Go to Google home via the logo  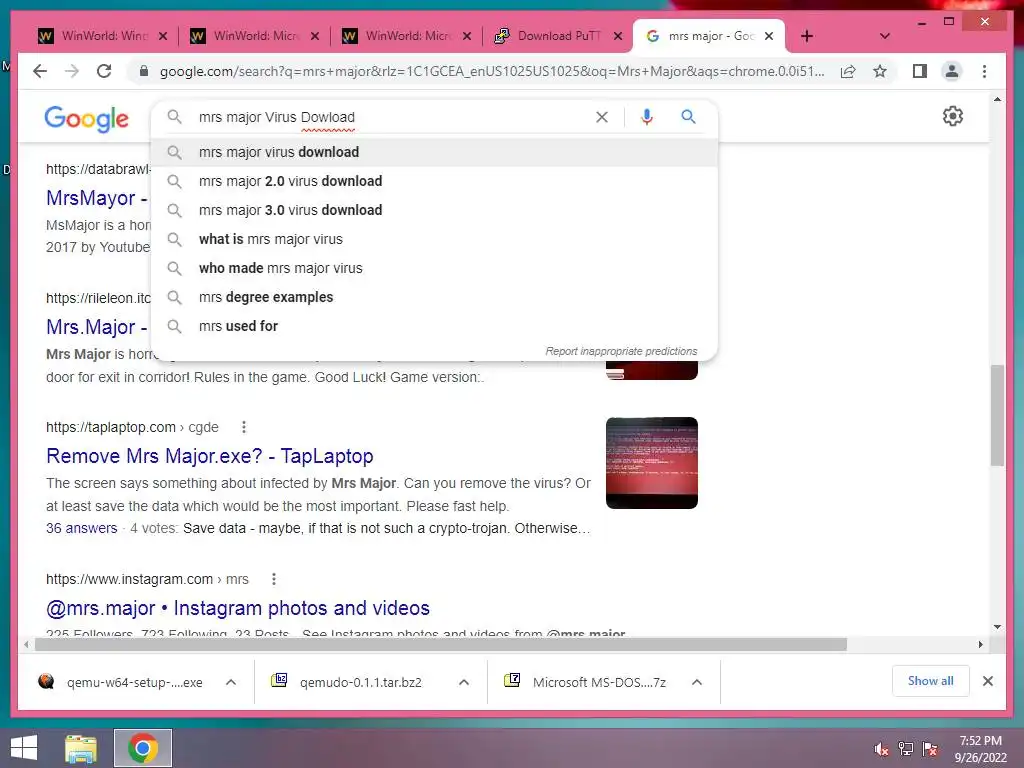pos(86,119)
